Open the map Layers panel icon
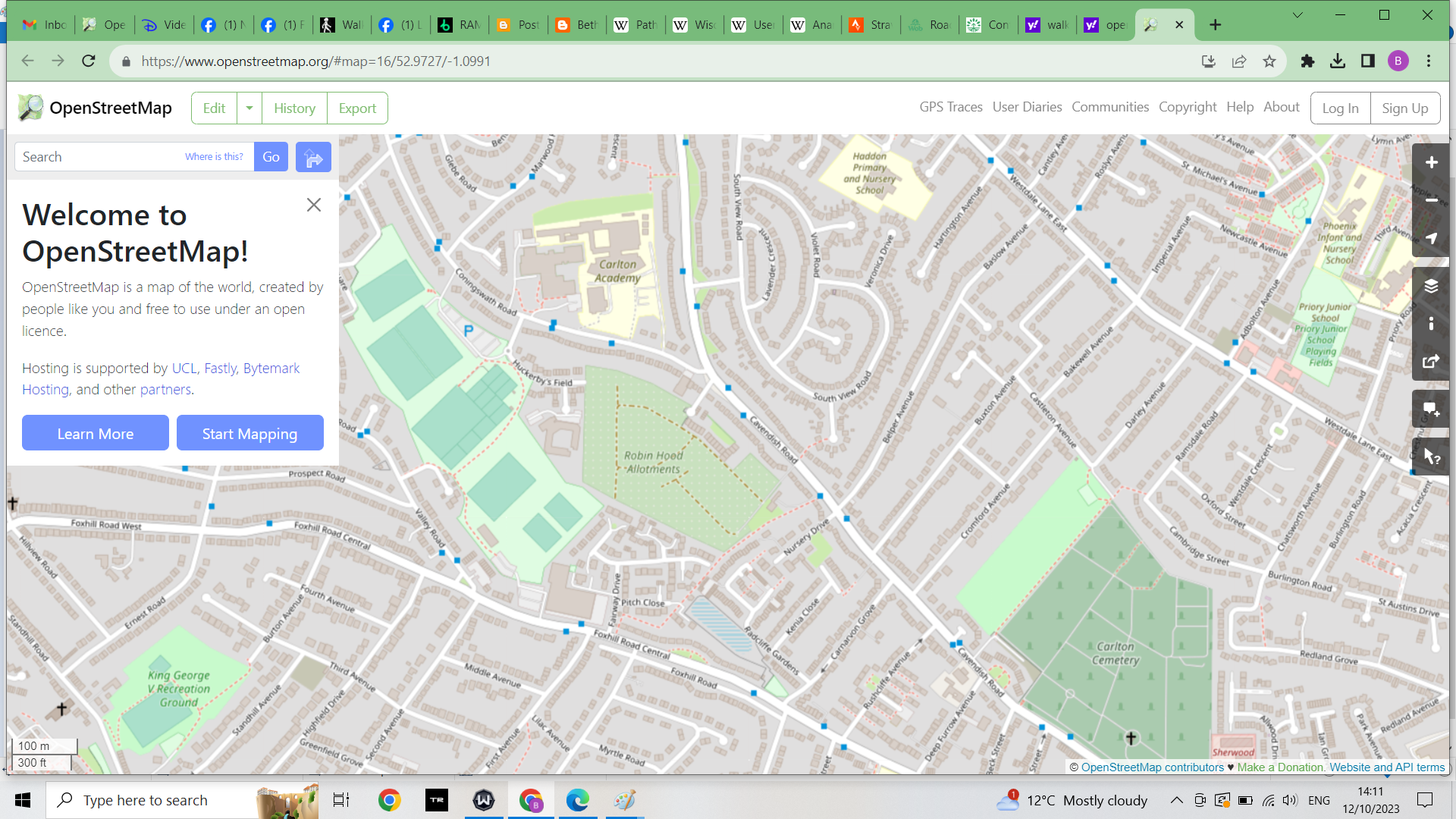Image resolution: width=1456 pixels, height=819 pixels. (1431, 286)
